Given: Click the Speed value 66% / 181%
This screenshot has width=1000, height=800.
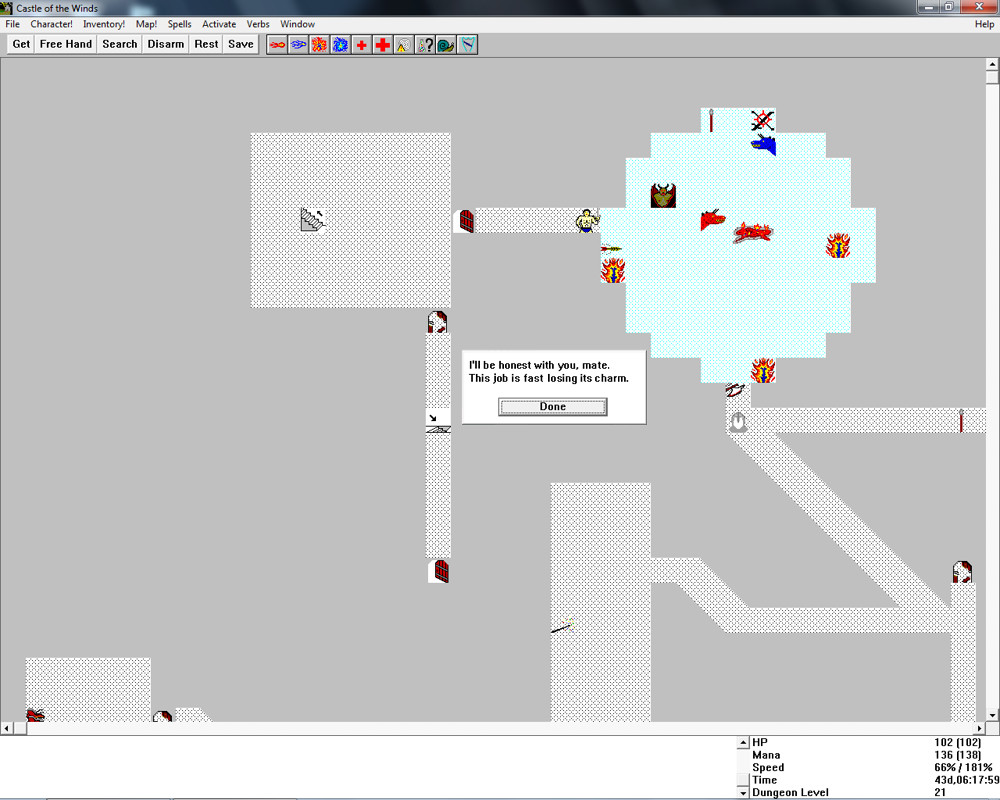Looking at the screenshot, I should (963, 767).
